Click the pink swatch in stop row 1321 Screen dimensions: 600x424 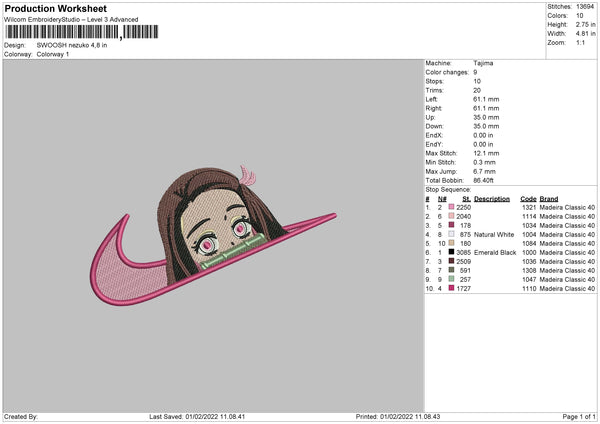451,207
